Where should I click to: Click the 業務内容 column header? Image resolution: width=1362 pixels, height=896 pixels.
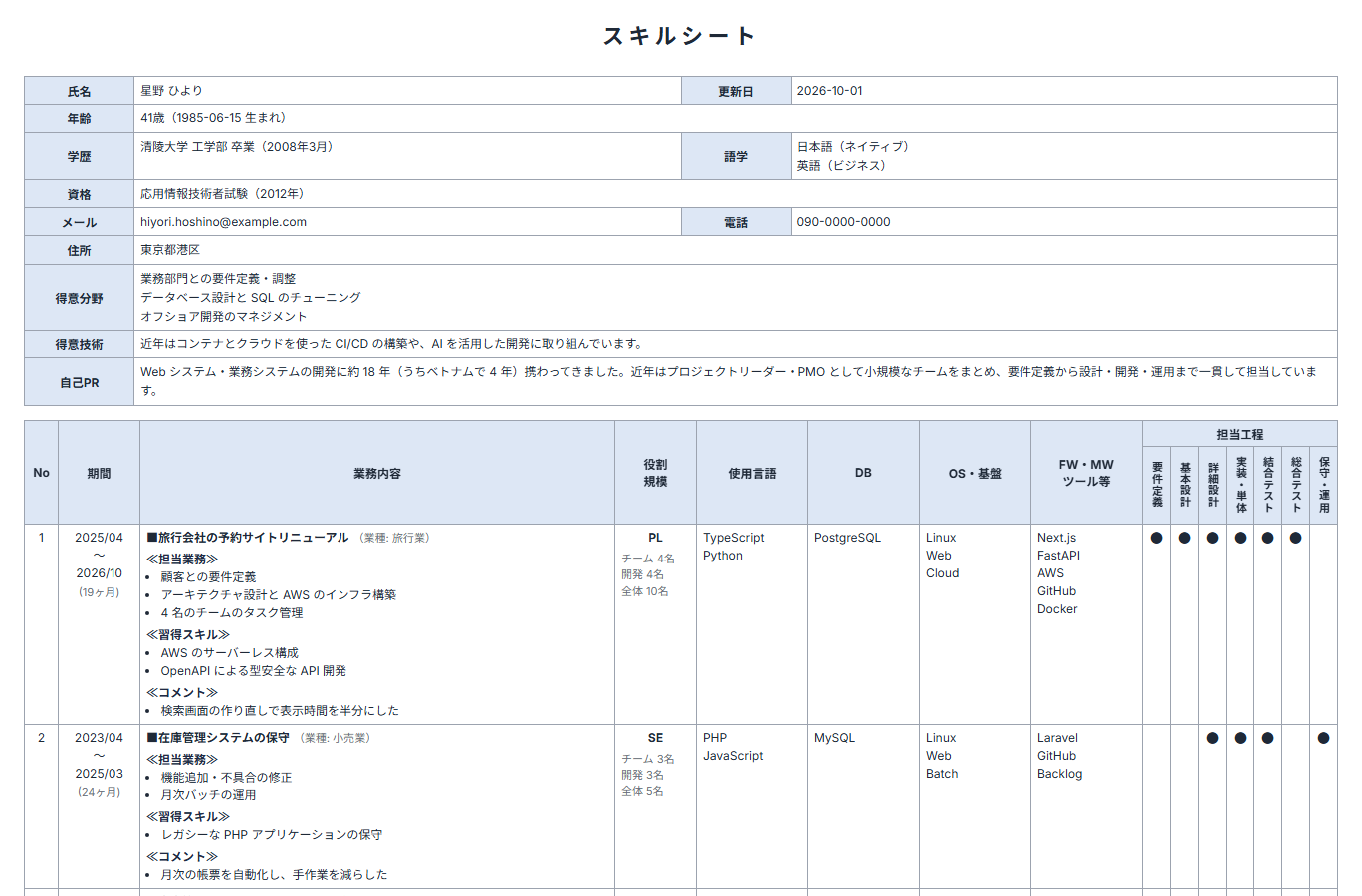[377, 474]
